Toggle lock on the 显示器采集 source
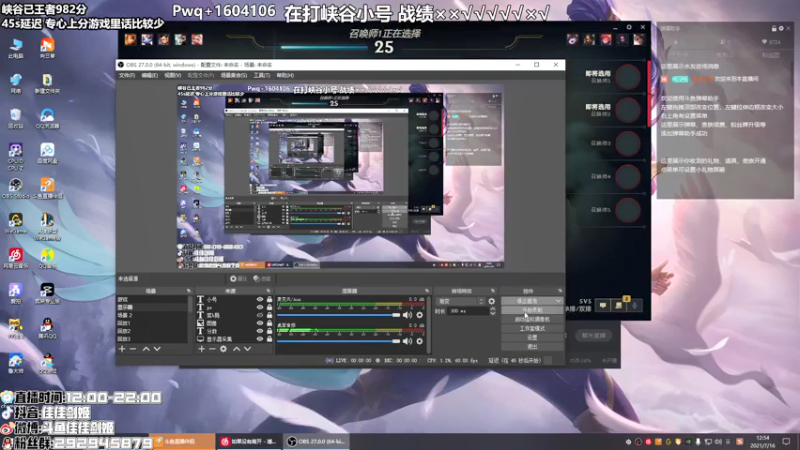 click(269, 339)
